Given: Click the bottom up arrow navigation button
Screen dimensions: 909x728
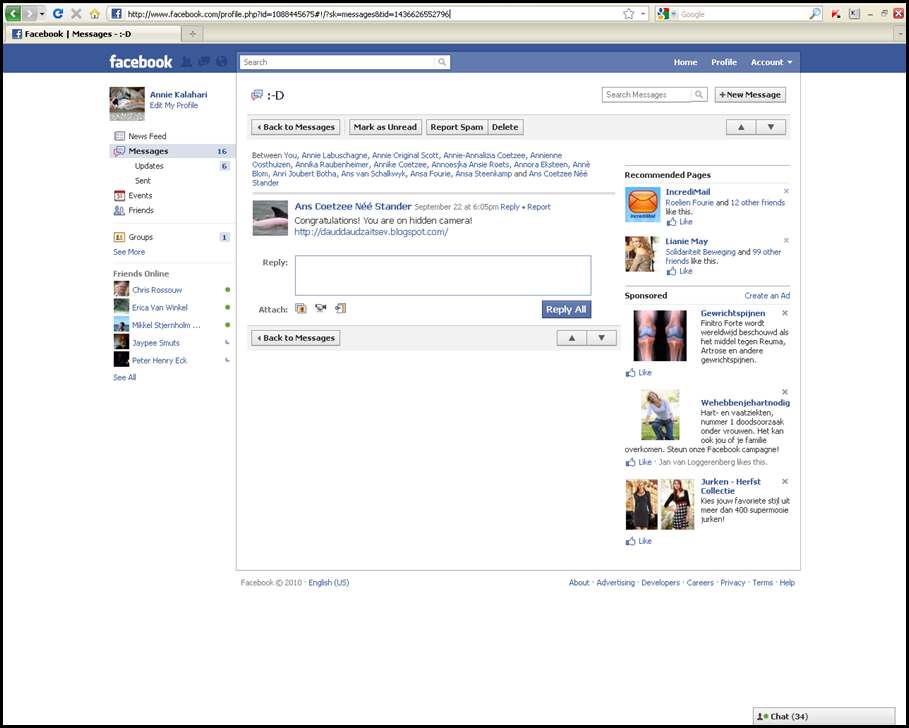Looking at the screenshot, I should pos(572,338).
